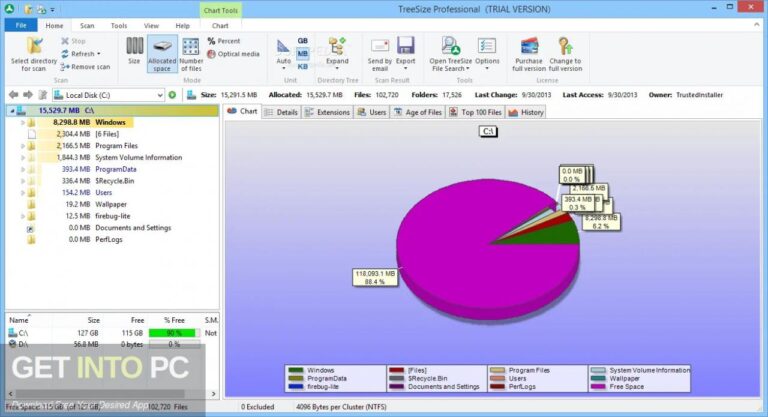Select KB unit
The width and height of the screenshot is (768, 417).
[303, 66]
